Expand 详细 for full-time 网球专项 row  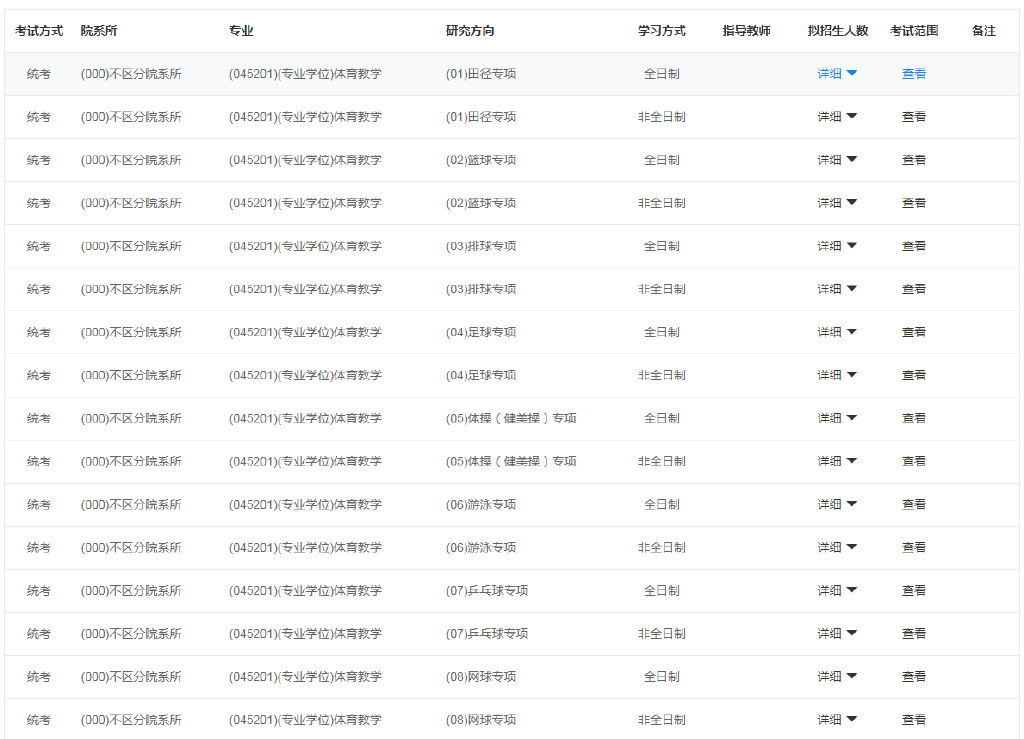[837, 676]
